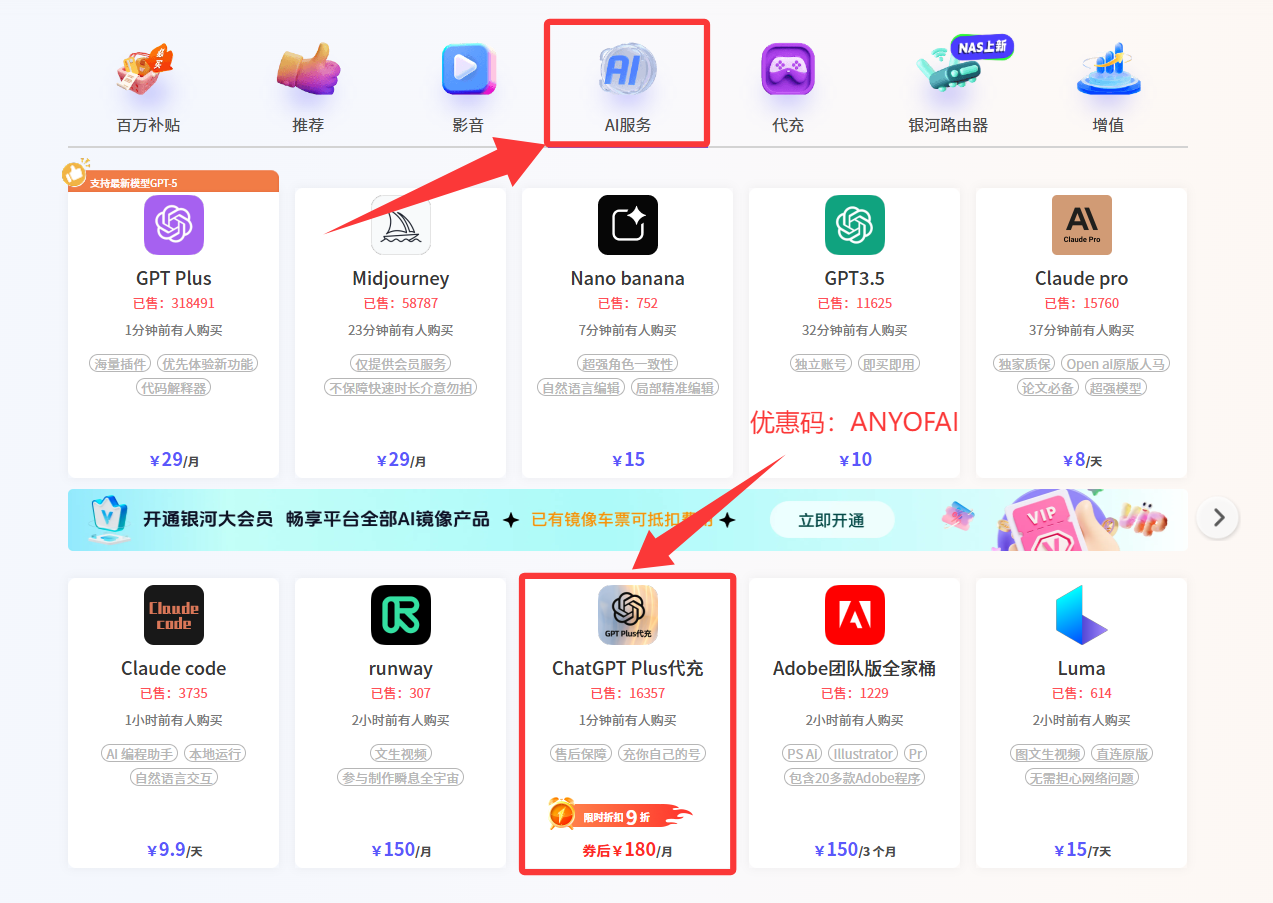This screenshot has height=903, width=1273.
Task: Click the 自然语言编辑 tag
Action: click(x=582, y=388)
